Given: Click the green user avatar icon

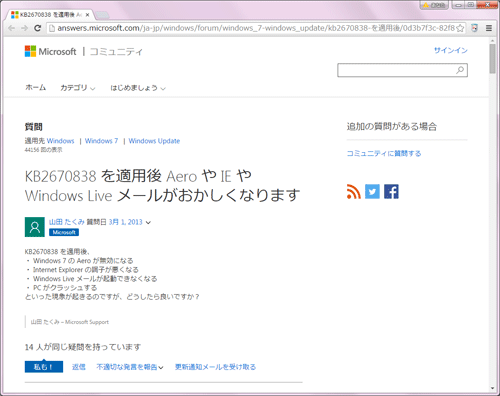Looking at the screenshot, I should (x=35, y=227).
